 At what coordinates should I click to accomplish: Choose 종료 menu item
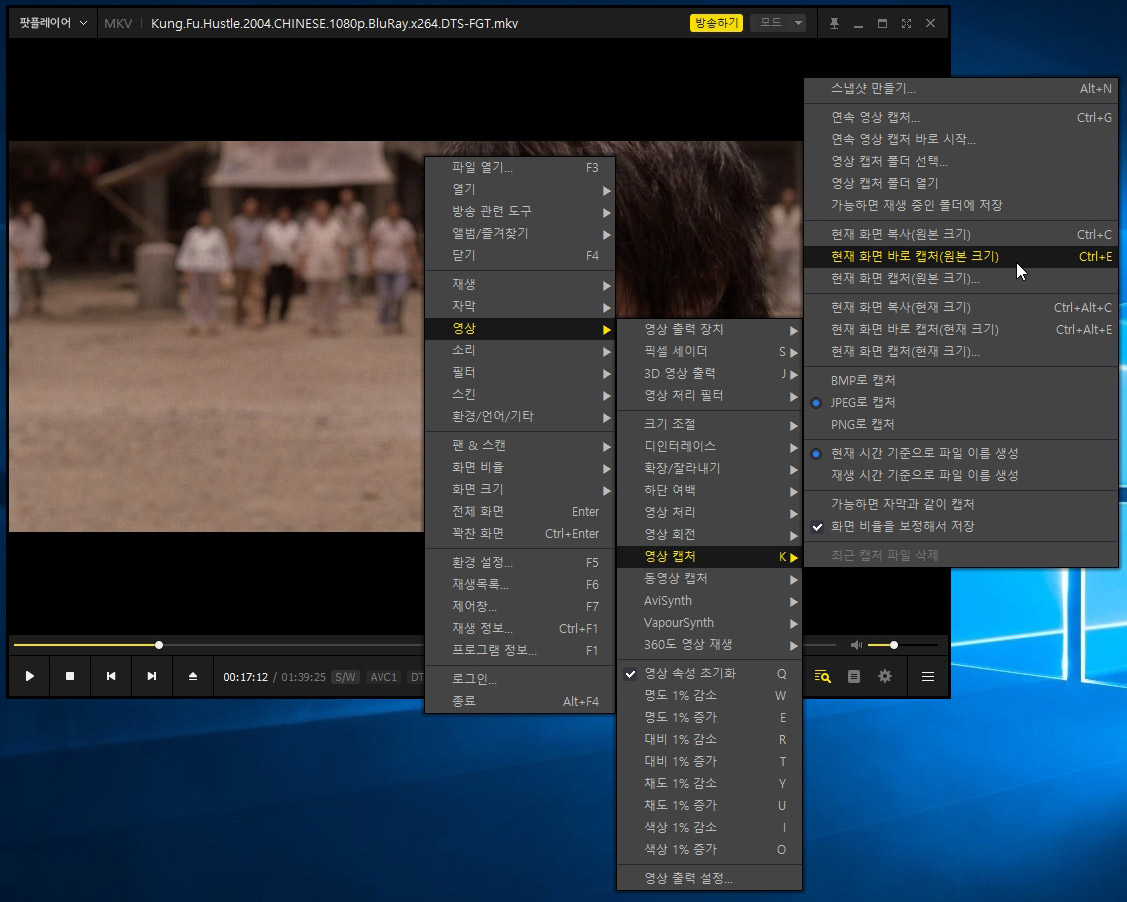pyautogui.click(x=520, y=701)
